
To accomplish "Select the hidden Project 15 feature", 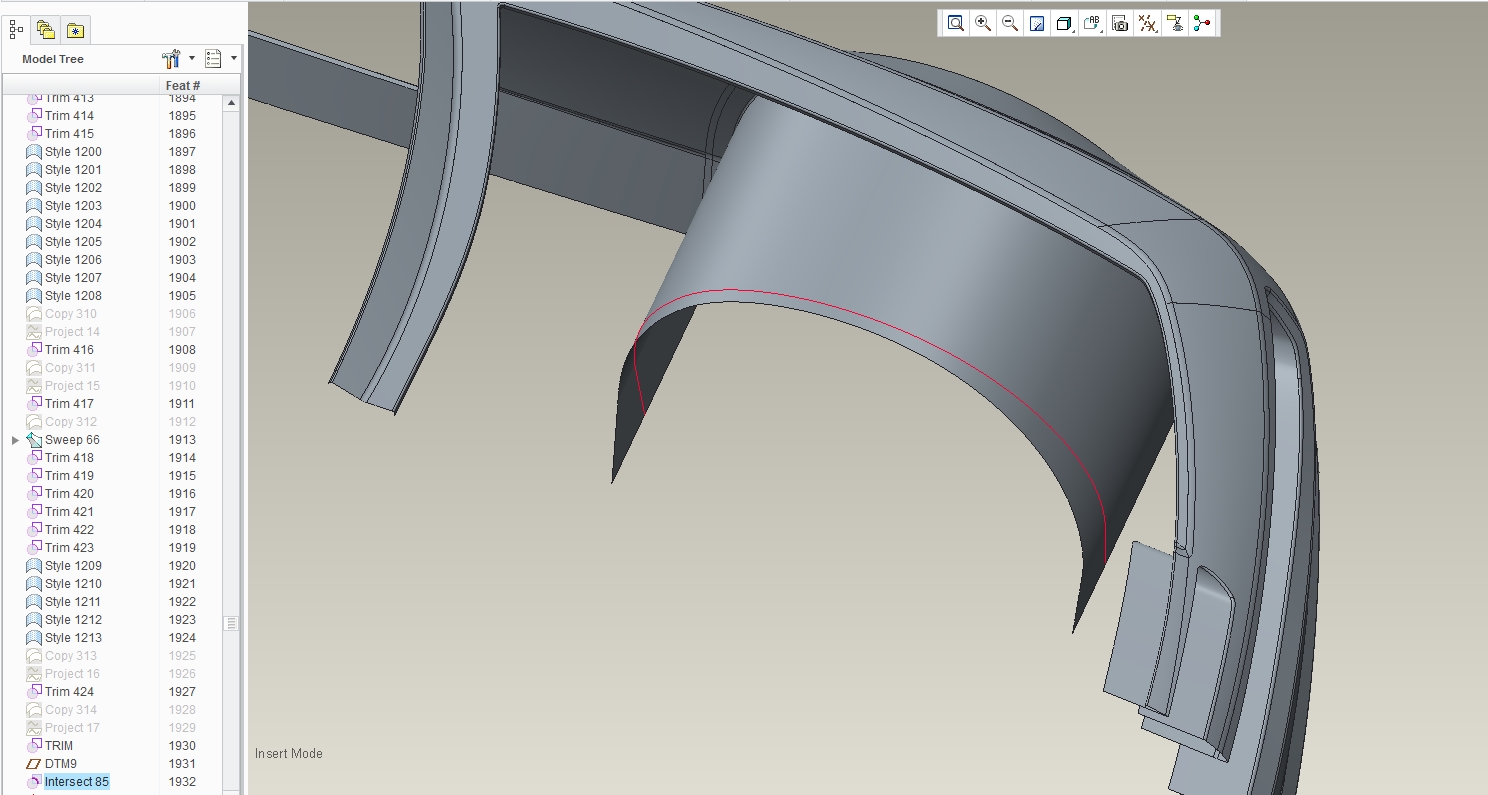I will click(x=72, y=386).
